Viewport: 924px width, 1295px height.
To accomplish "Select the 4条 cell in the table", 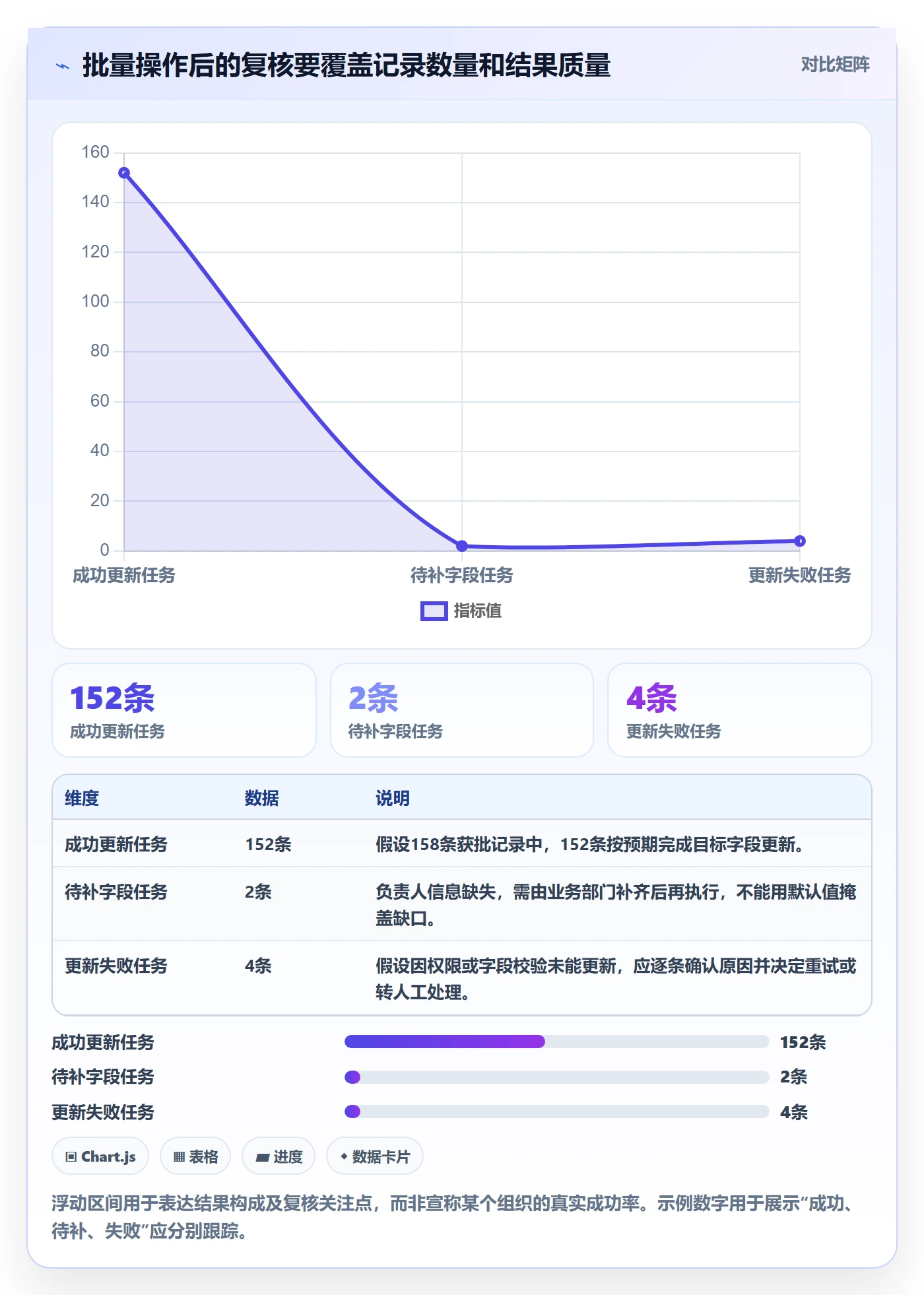I will click(258, 966).
